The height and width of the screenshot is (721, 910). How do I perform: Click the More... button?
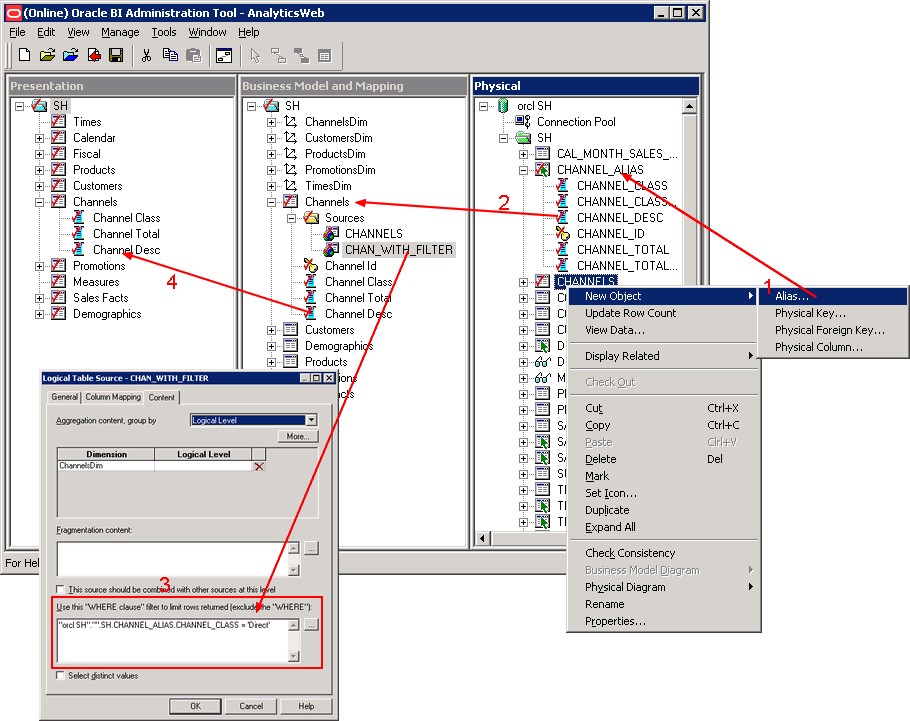298,436
